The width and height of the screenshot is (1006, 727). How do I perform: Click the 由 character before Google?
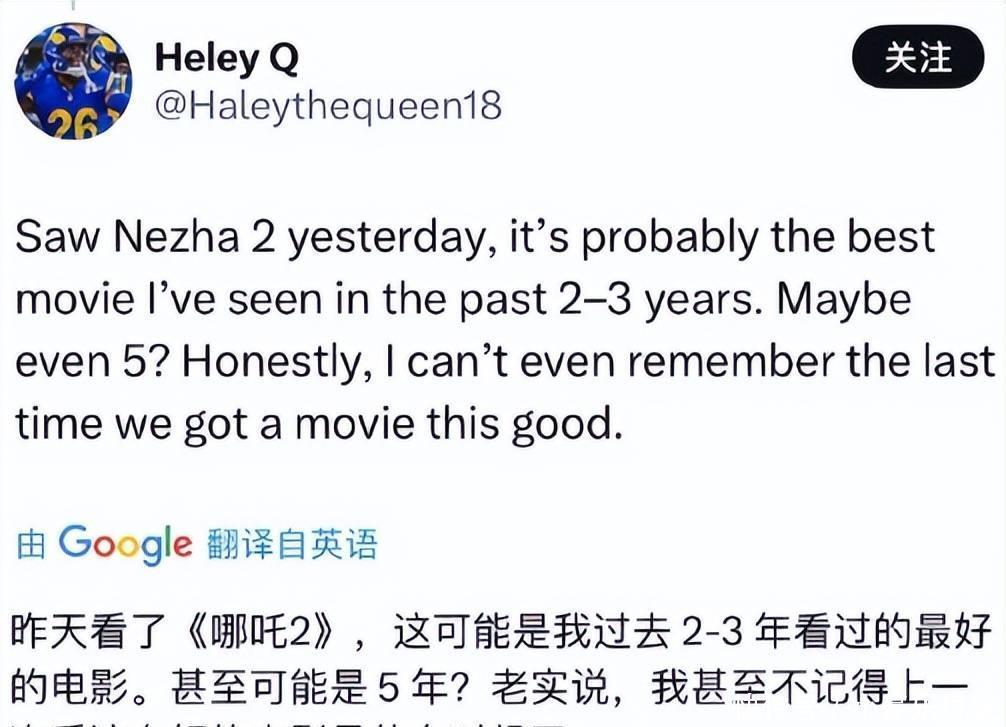32,545
